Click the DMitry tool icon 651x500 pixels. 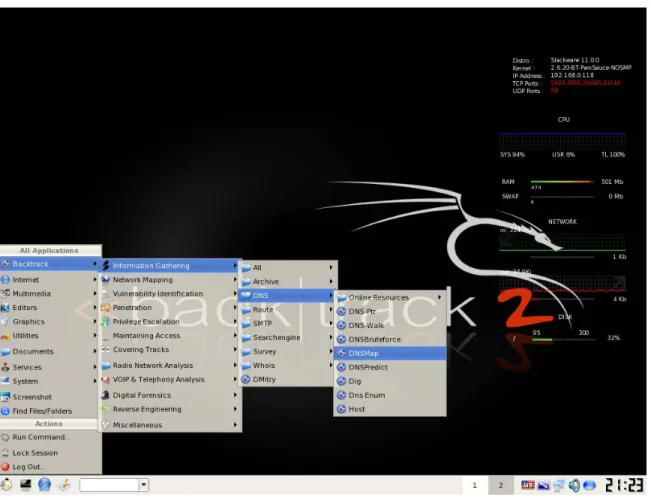point(246,379)
